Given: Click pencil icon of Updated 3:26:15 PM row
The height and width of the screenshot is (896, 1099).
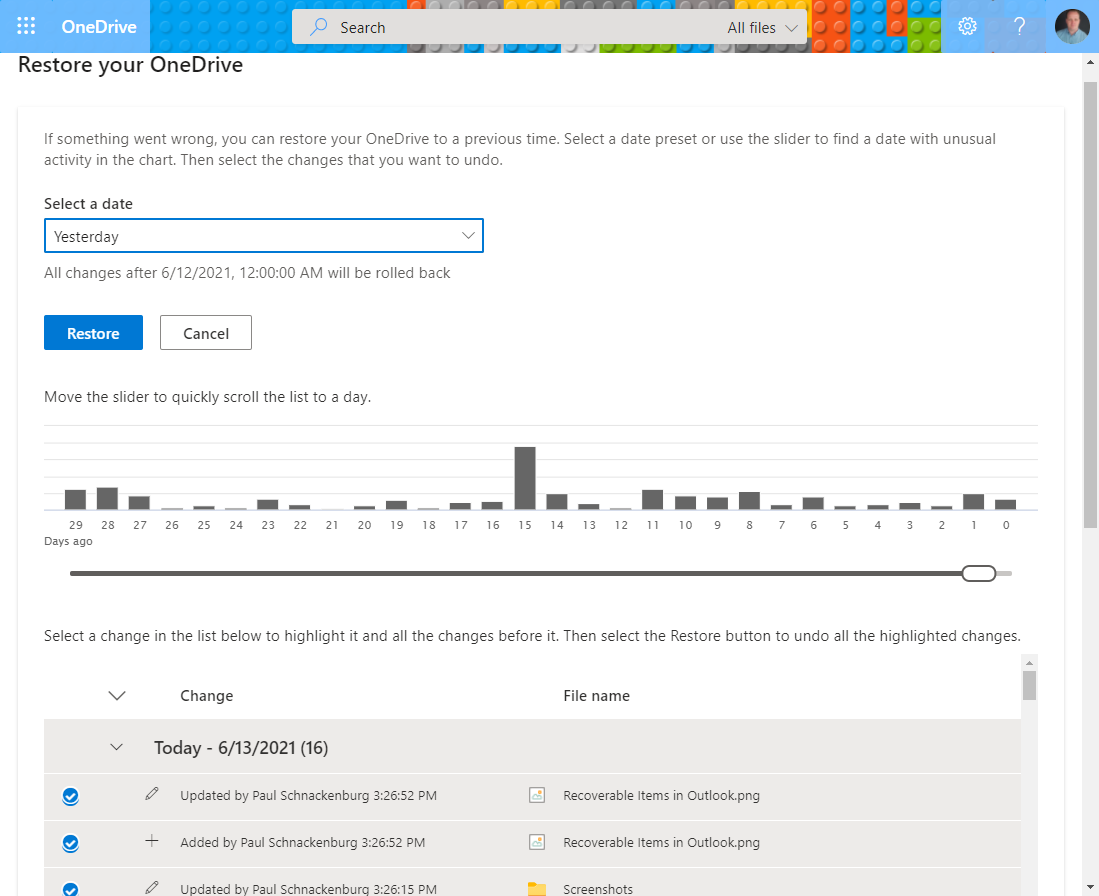Looking at the screenshot, I should tap(151, 888).
